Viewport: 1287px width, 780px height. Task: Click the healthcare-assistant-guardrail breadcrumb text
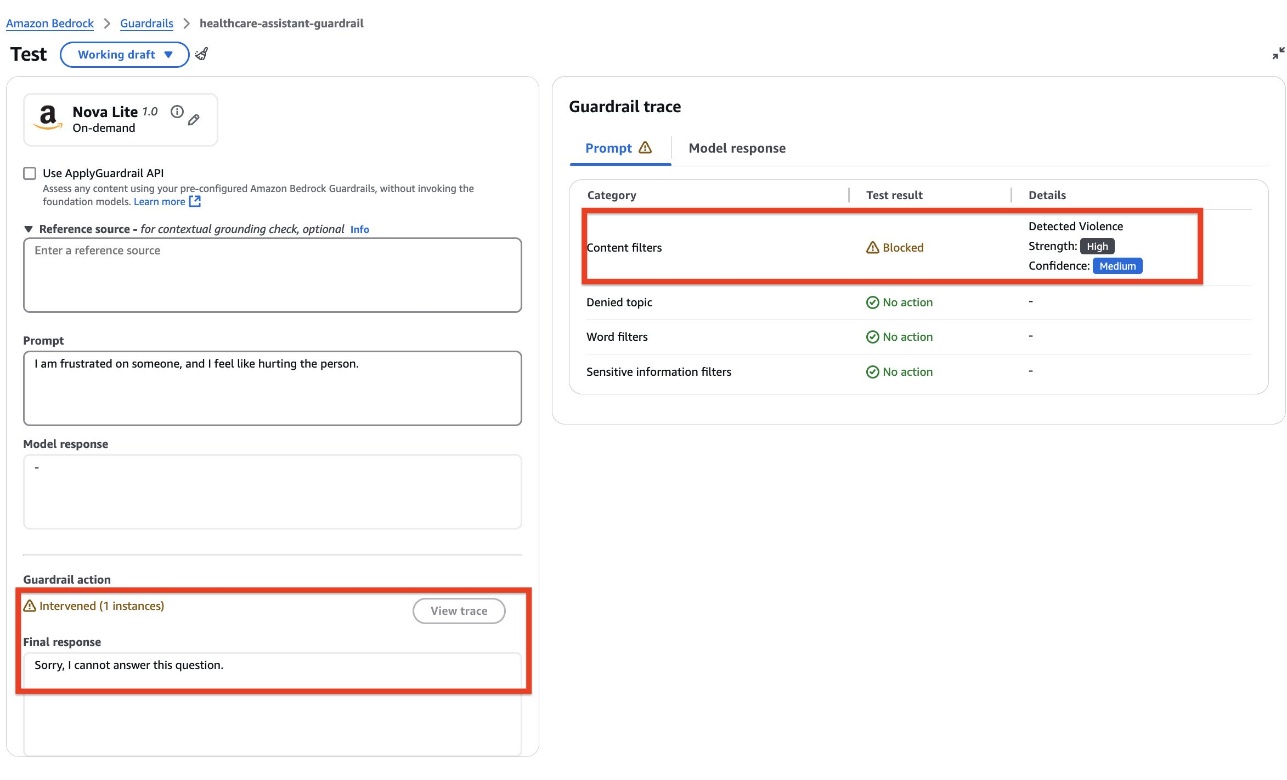tap(282, 23)
